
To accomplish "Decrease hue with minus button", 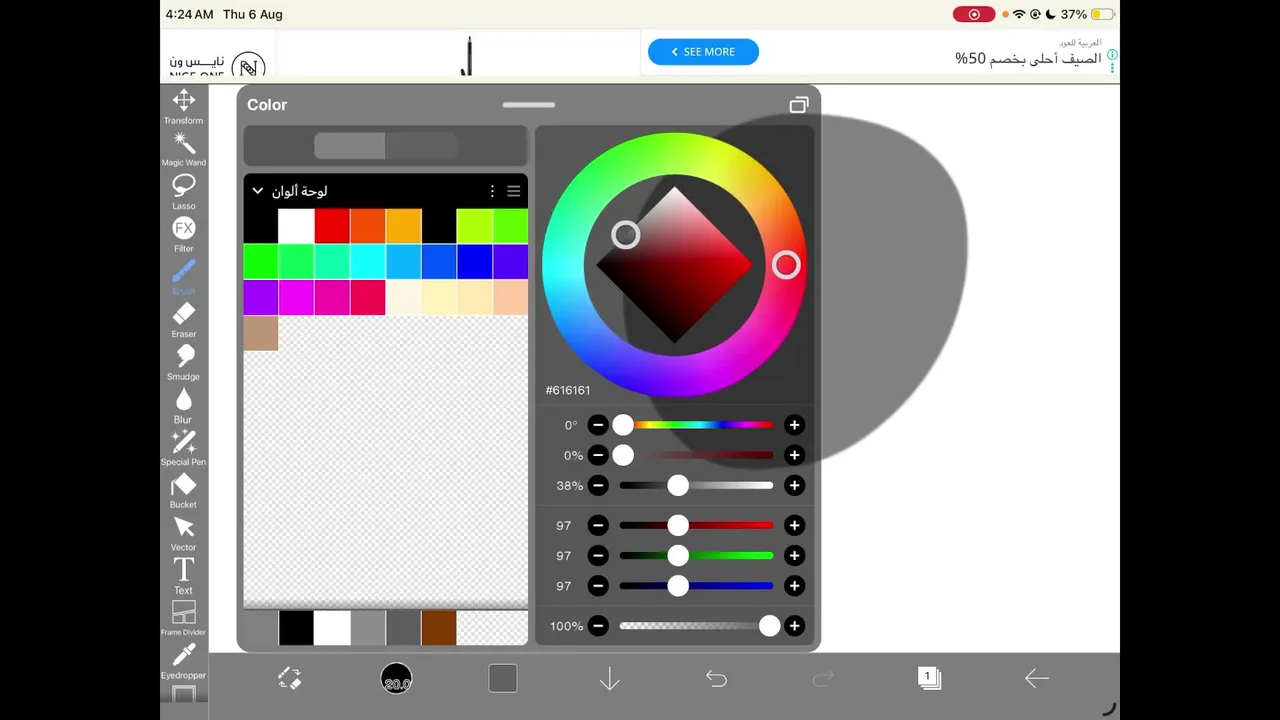I will click(598, 425).
